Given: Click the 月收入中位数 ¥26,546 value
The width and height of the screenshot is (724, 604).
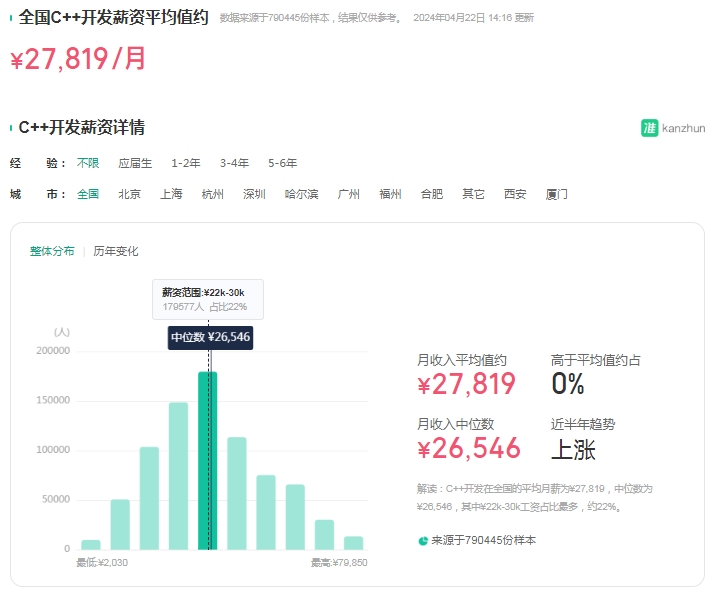Looking at the screenshot, I should tap(469, 448).
